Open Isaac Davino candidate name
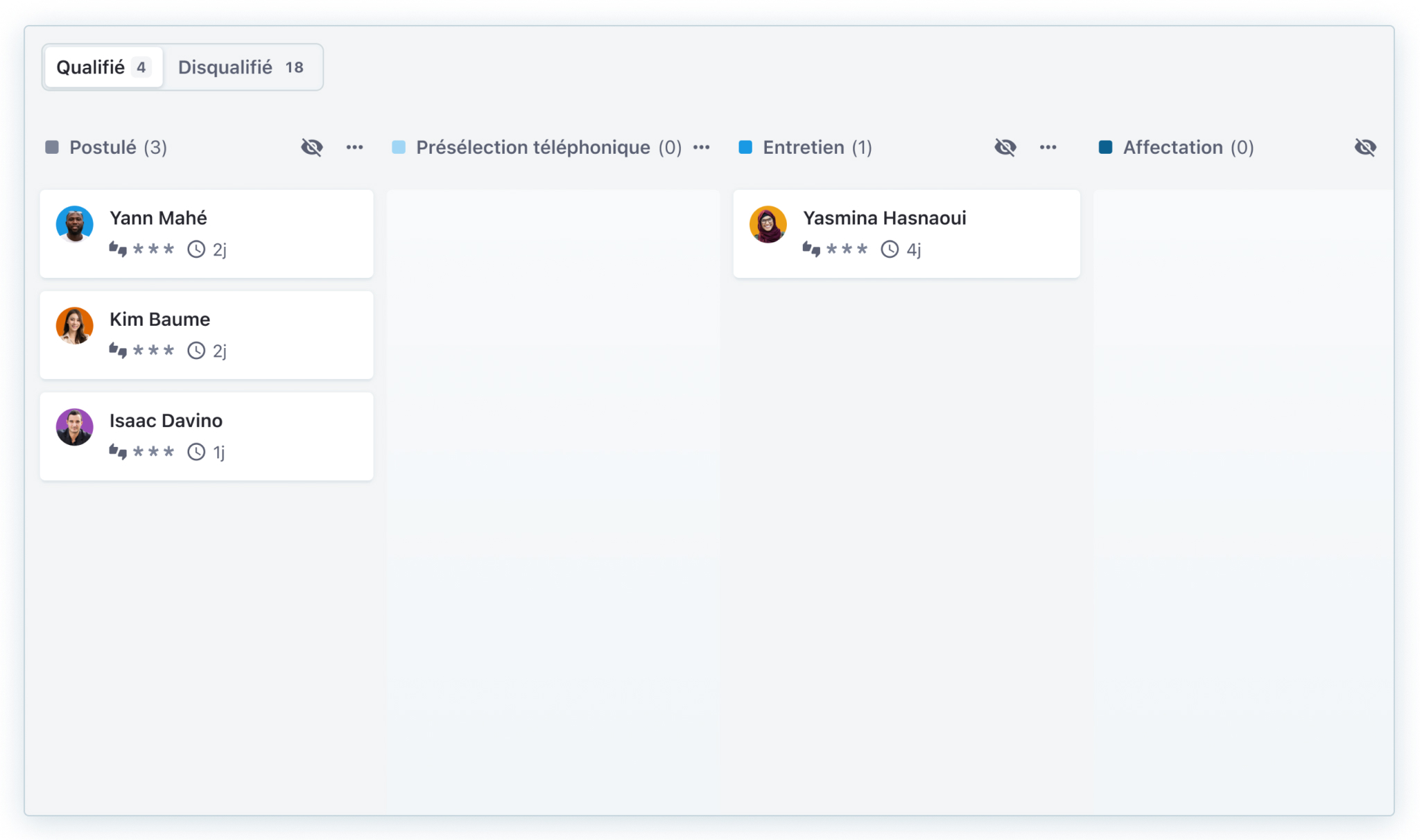The width and height of the screenshot is (1420, 840). (x=166, y=421)
